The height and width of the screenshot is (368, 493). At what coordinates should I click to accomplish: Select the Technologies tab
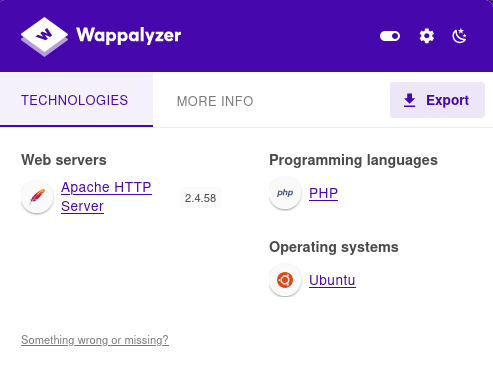coord(76,100)
